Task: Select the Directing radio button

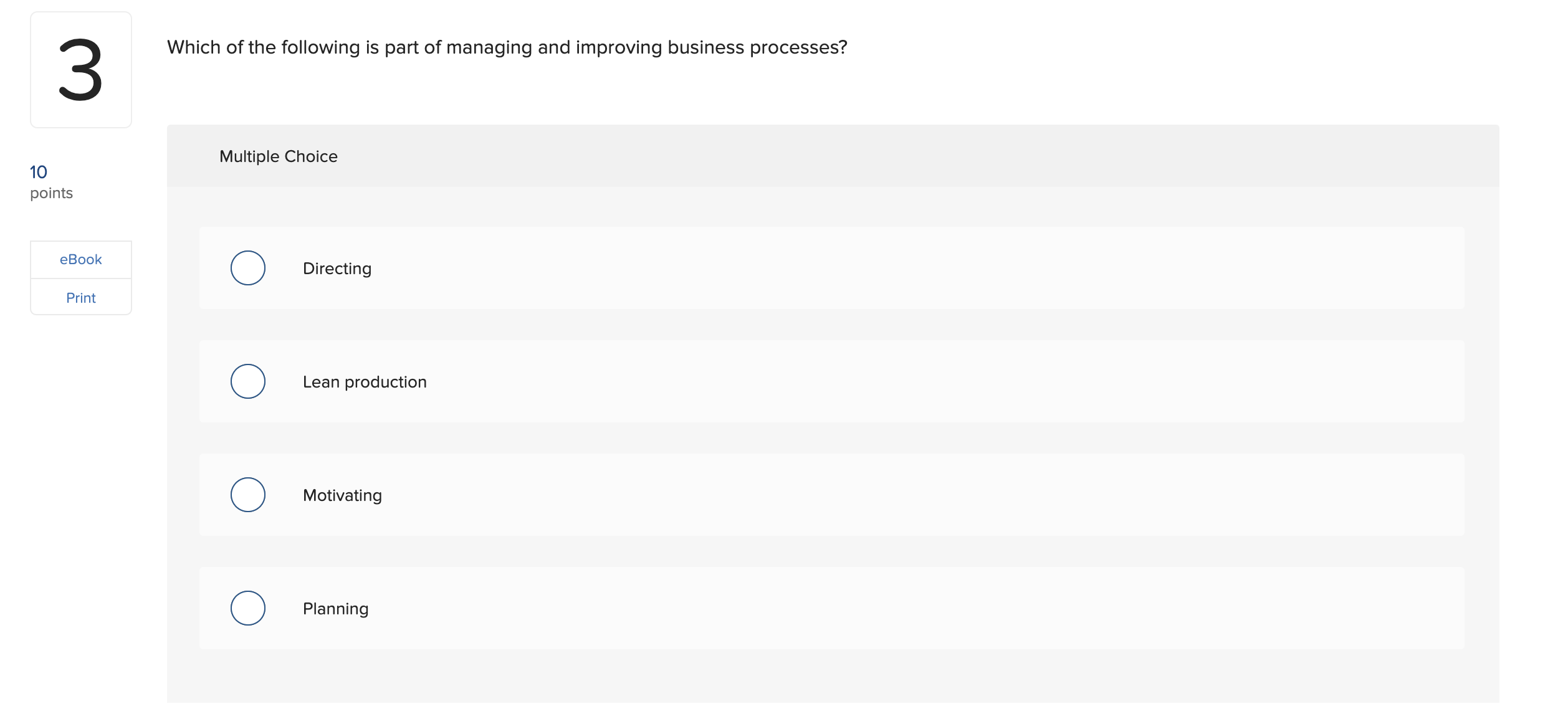Action: tap(248, 268)
